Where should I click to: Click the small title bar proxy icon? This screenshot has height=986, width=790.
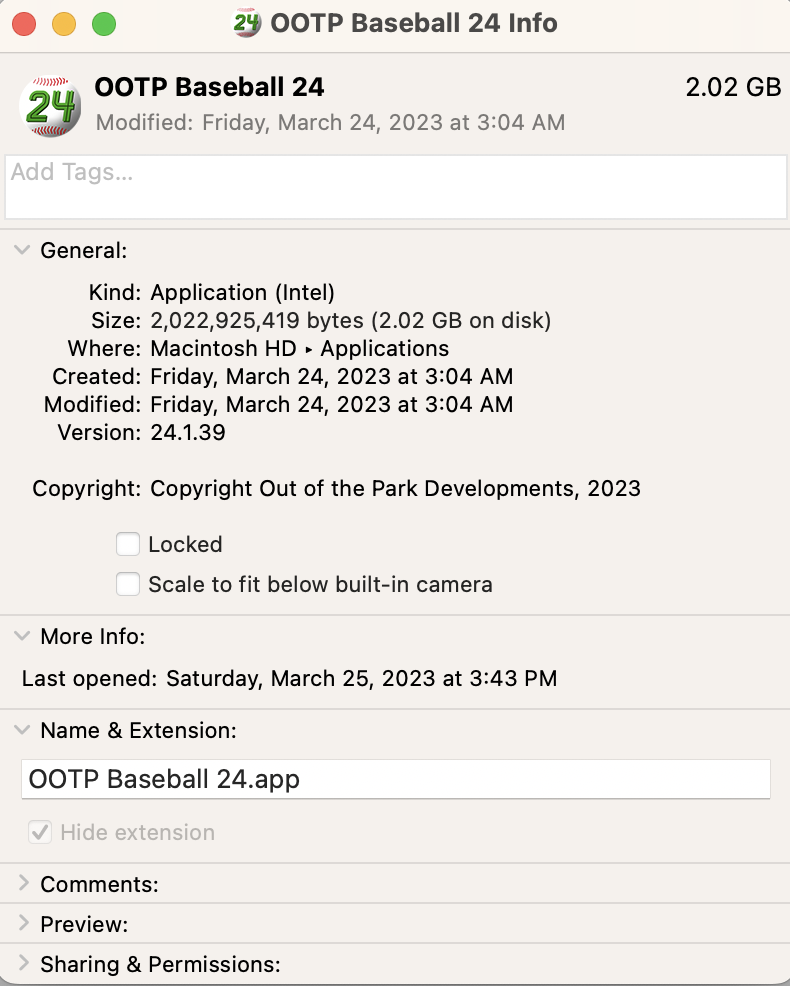246,22
